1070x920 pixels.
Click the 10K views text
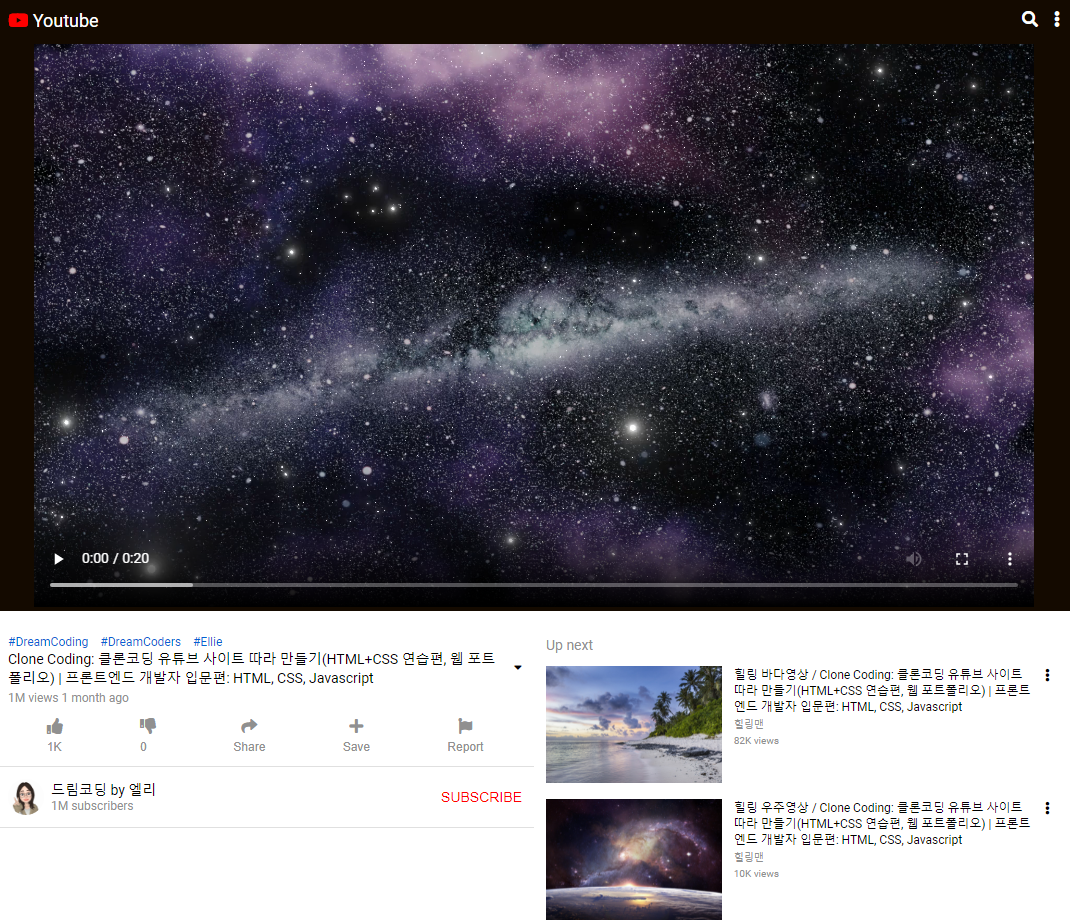[x=756, y=874]
